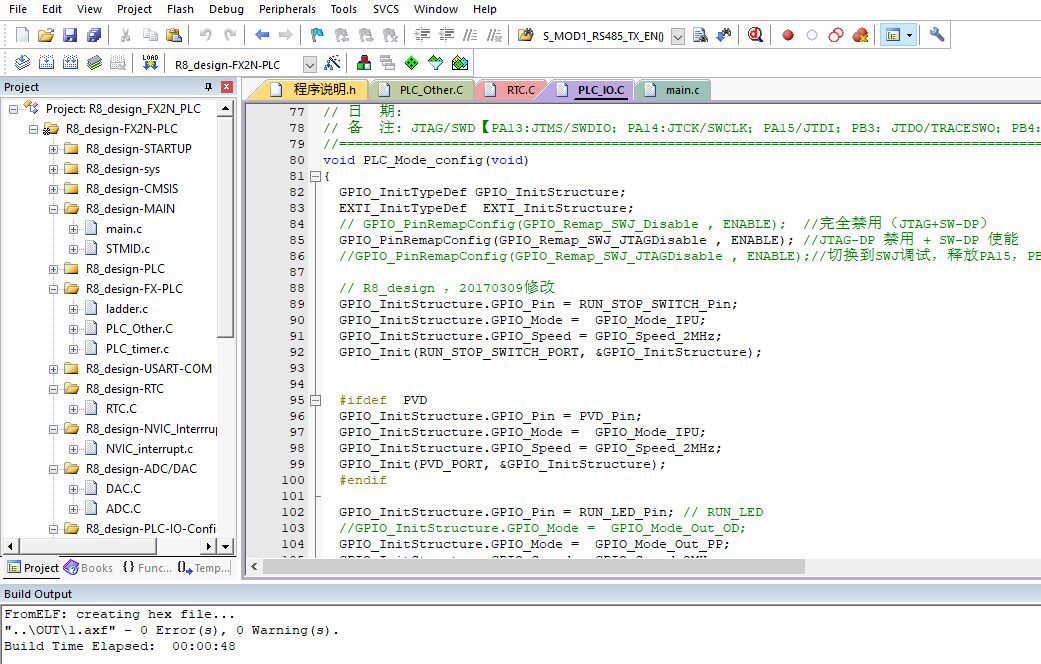This screenshot has width=1041, height=664.
Task: Collapse the #ifdef PVD block fold marker
Action: tap(316, 401)
